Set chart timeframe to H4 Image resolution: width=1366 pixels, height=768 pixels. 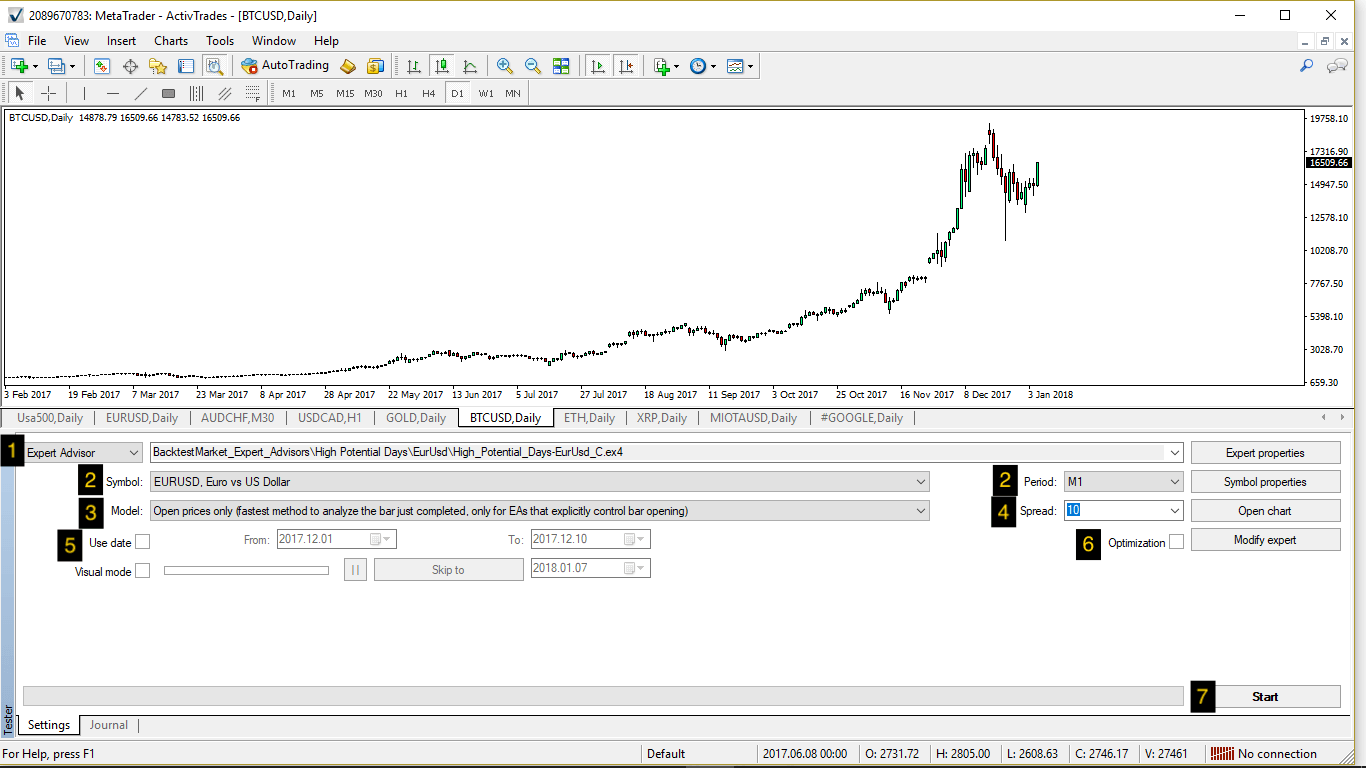[428, 93]
